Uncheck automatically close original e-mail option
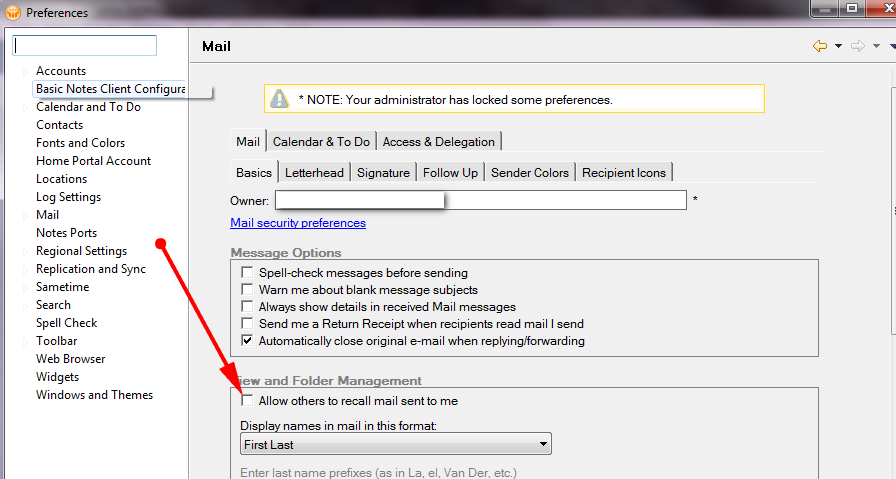Image resolution: width=896 pixels, height=479 pixels. pyautogui.click(x=247, y=341)
